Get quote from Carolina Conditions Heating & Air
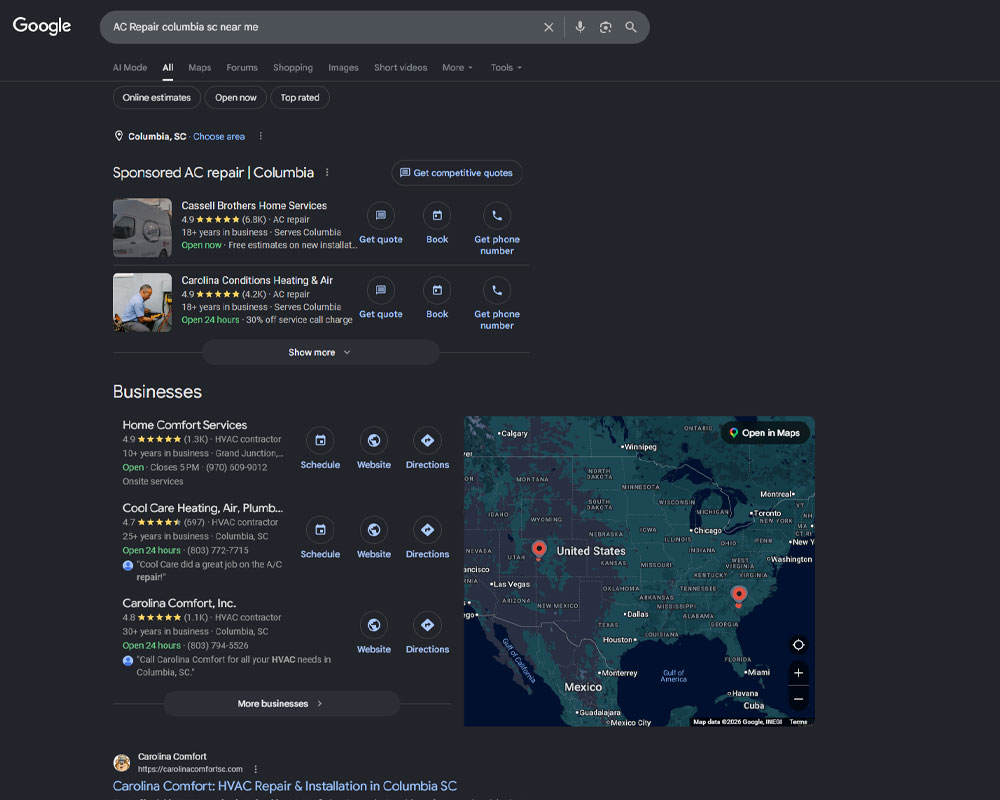 coord(381,299)
